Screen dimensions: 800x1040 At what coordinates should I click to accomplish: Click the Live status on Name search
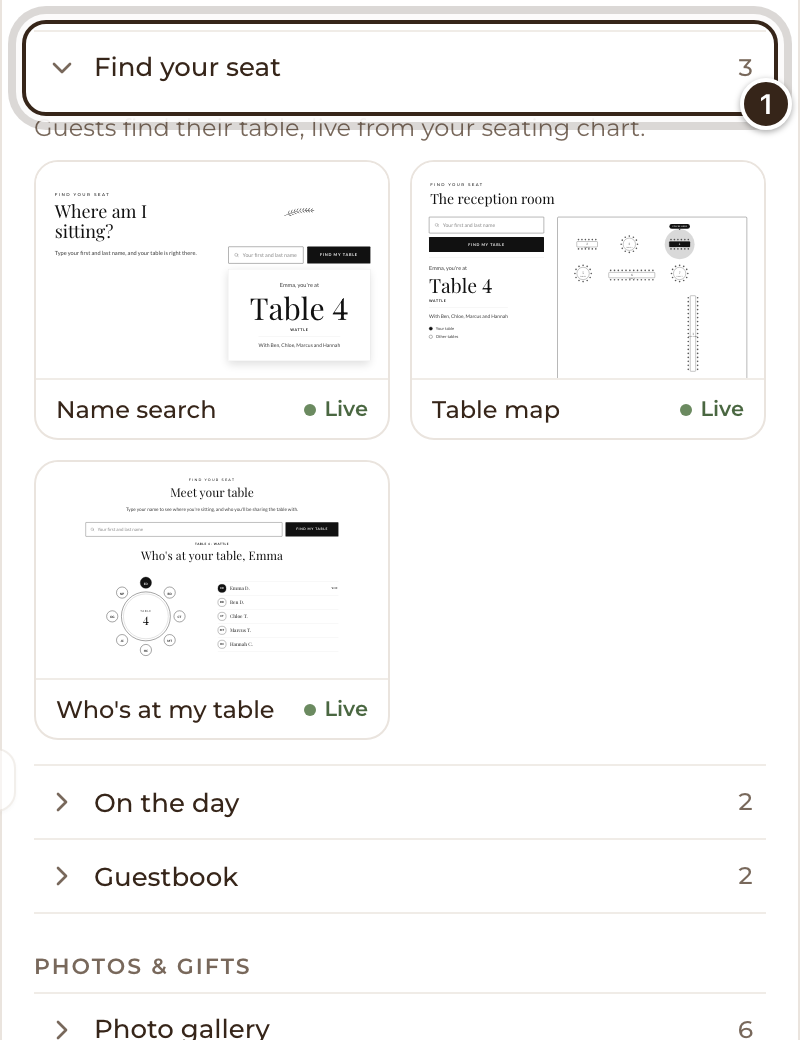click(x=336, y=409)
